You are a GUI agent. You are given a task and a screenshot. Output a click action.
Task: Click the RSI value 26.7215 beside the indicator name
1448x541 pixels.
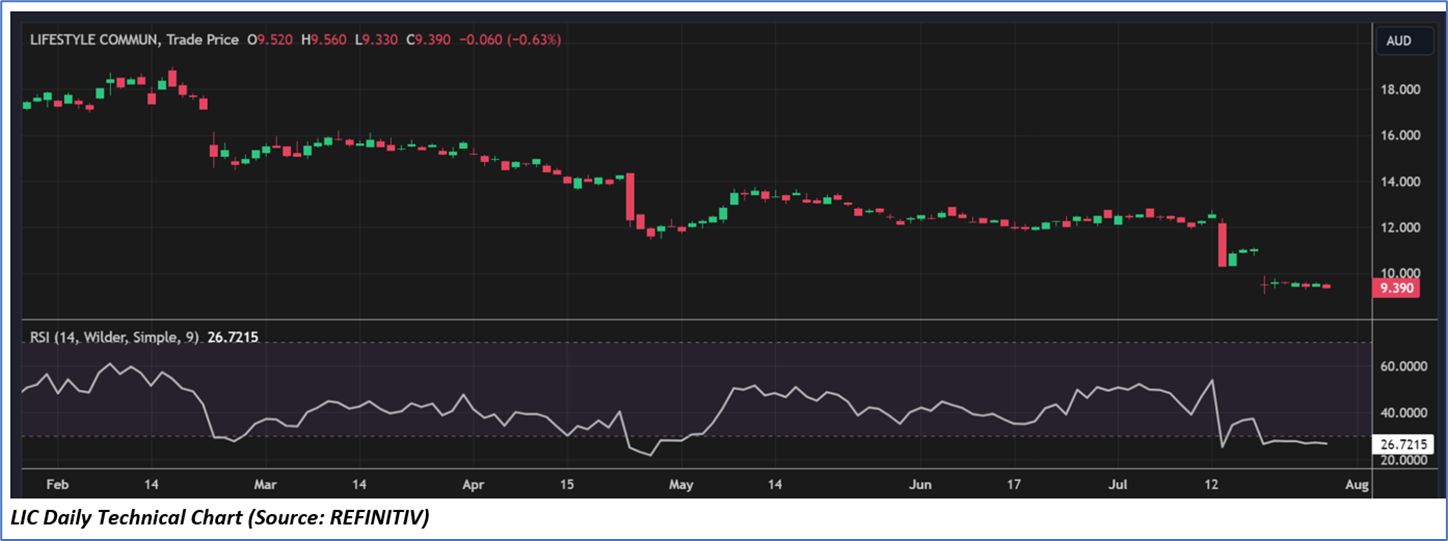coord(232,338)
